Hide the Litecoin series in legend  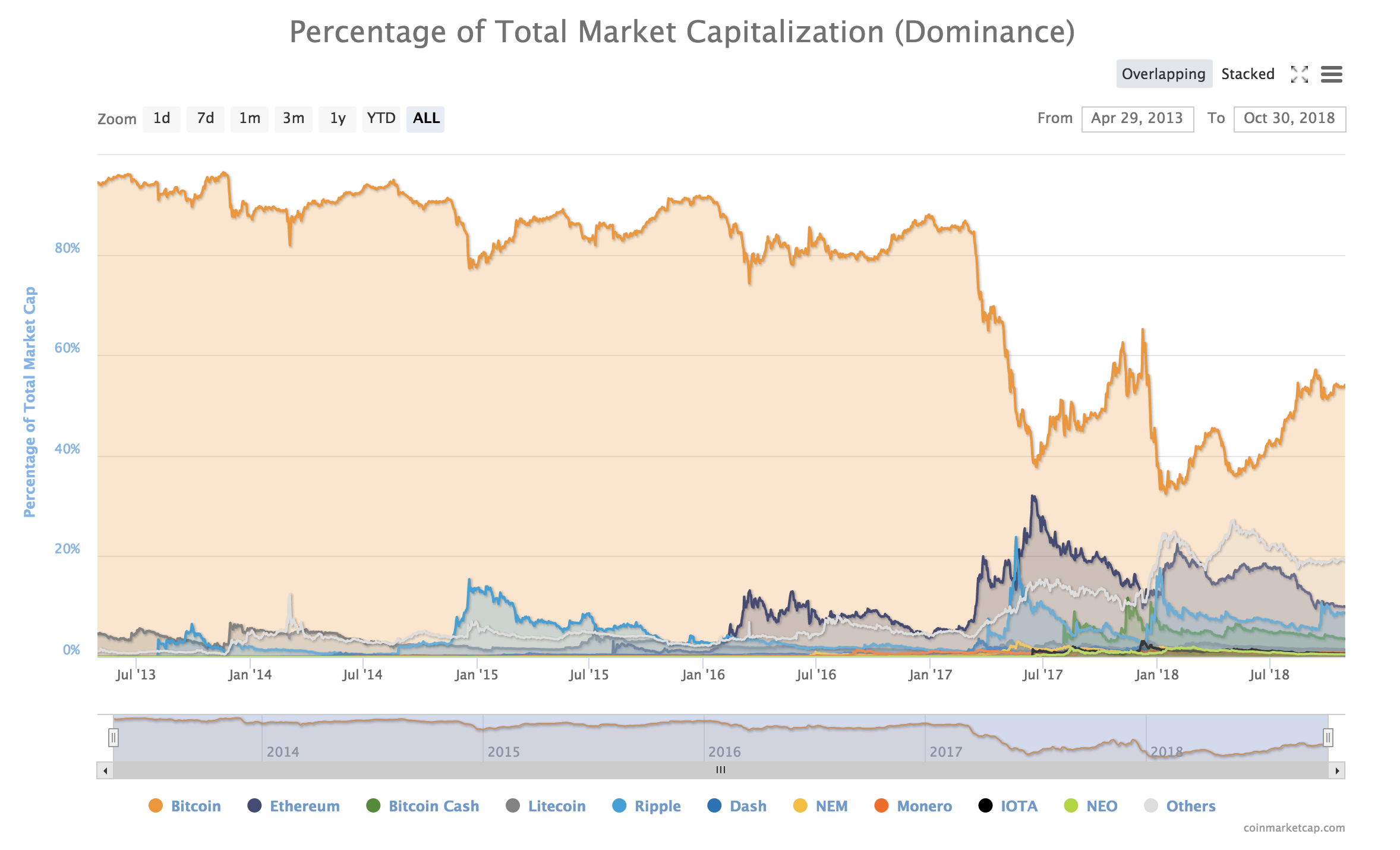click(x=556, y=806)
